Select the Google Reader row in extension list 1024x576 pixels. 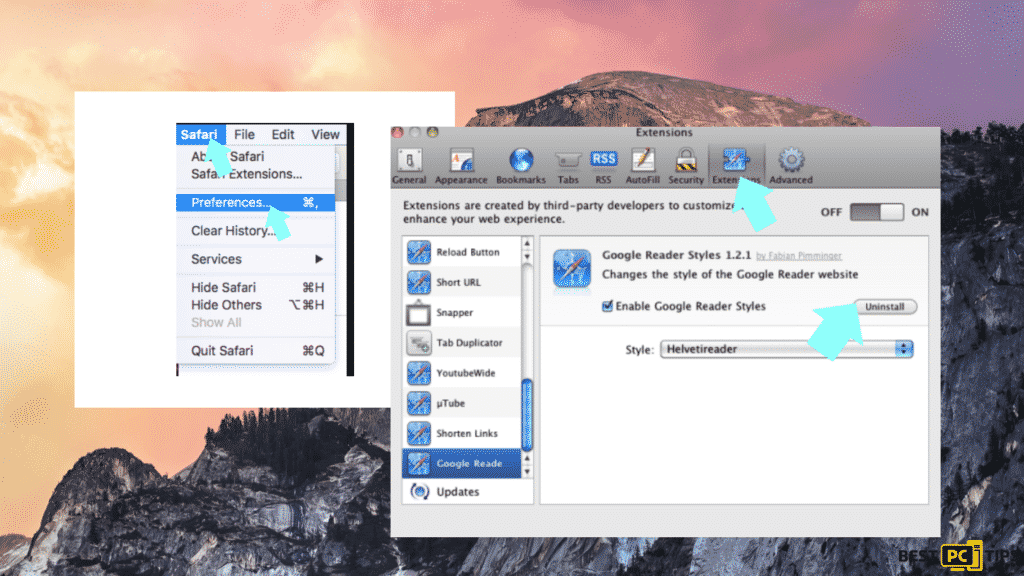pos(462,464)
